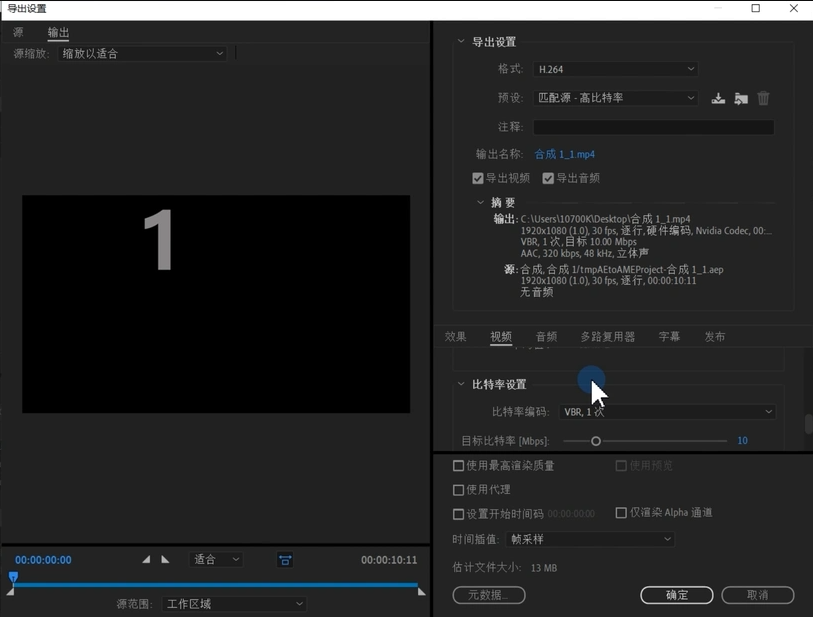This screenshot has height=617, width=813.
Task: Open the 源范围 工作区域 dropdown
Action: (x=234, y=604)
